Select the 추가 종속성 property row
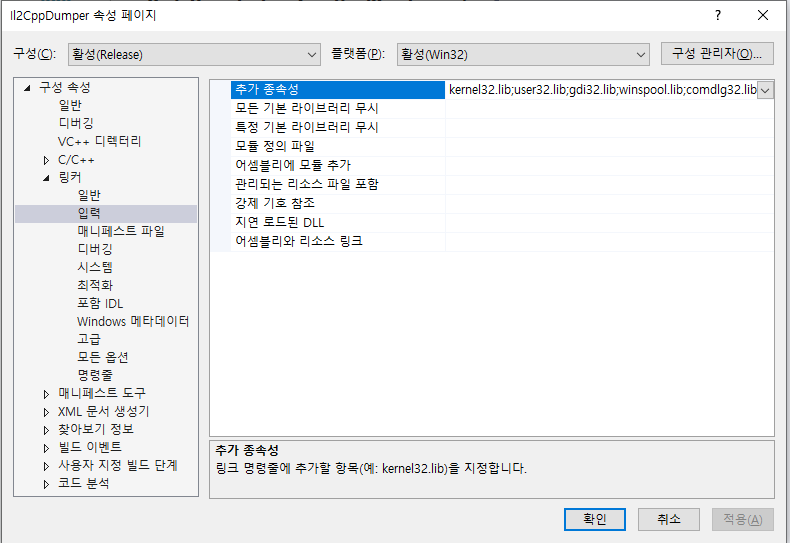The height and width of the screenshot is (543, 790). click(338, 90)
